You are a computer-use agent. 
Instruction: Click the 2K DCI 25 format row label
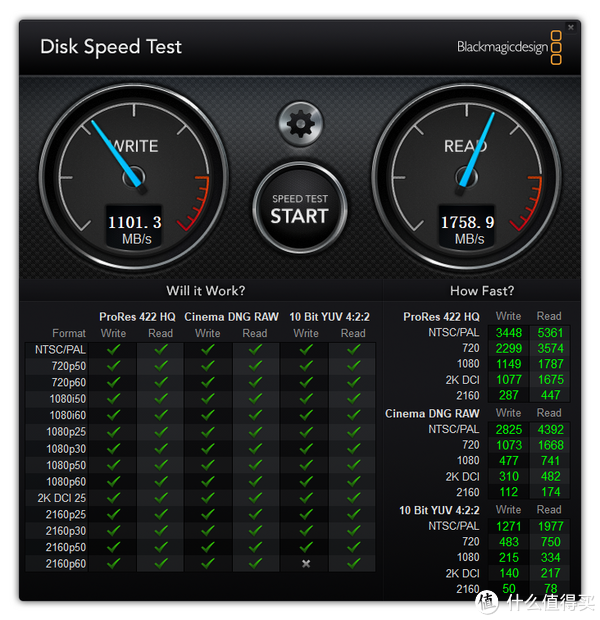(x=62, y=498)
